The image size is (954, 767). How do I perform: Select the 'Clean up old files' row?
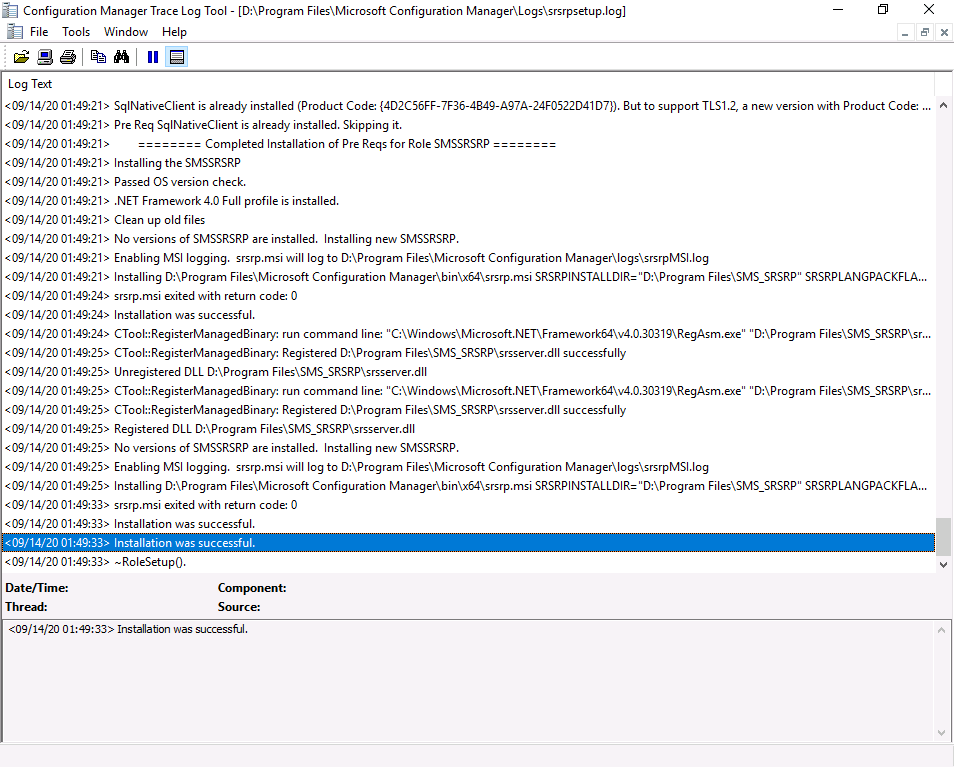pyautogui.click(x=468, y=220)
